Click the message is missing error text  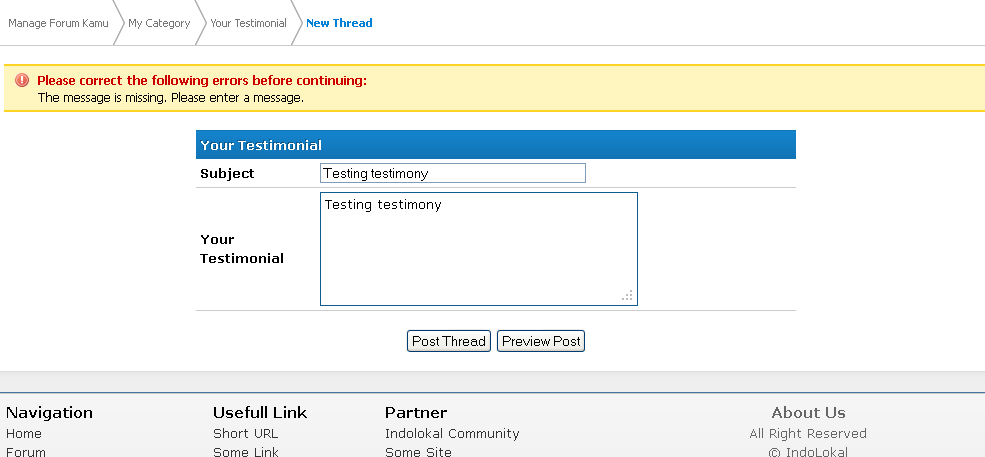click(170, 98)
